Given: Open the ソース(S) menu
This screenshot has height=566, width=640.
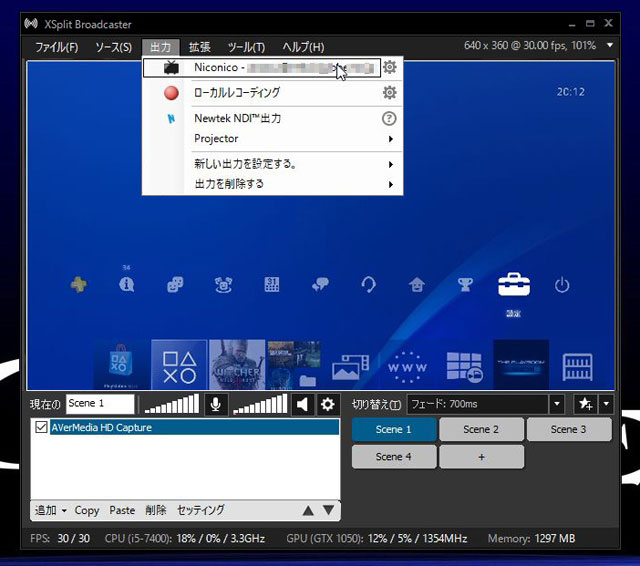Looking at the screenshot, I should (113, 47).
